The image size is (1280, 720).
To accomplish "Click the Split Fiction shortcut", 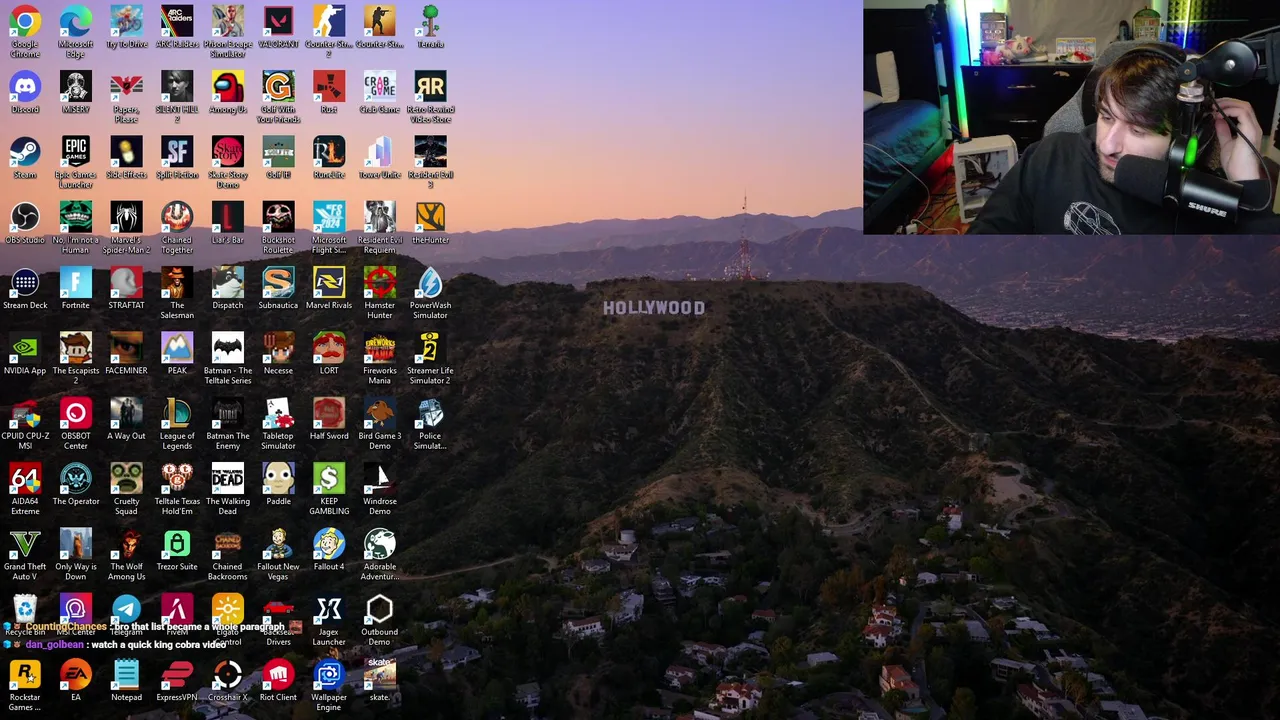I will point(177,152).
